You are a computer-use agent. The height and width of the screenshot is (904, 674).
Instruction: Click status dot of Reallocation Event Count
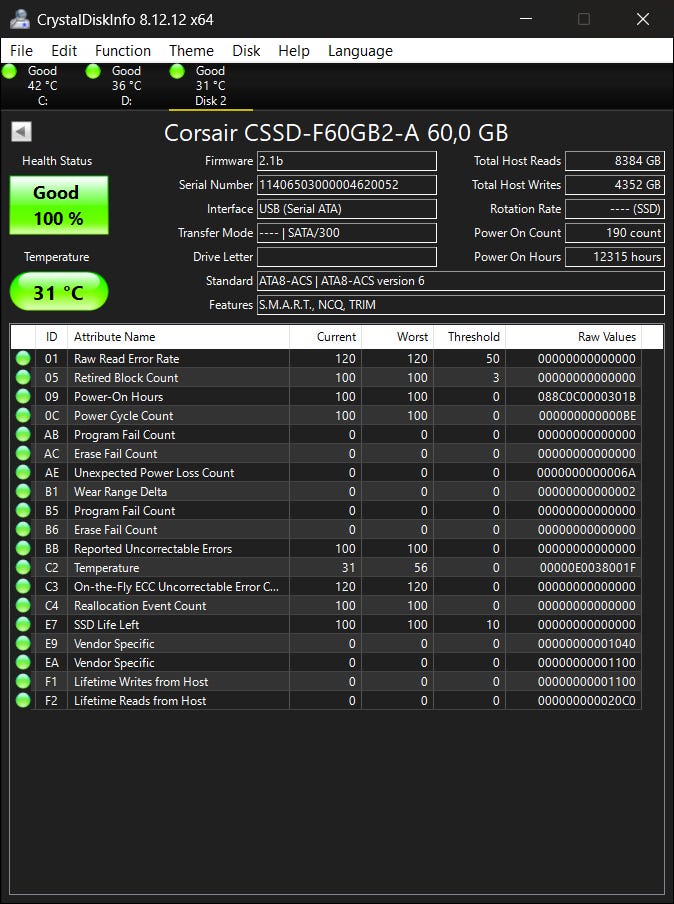pos(23,606)
